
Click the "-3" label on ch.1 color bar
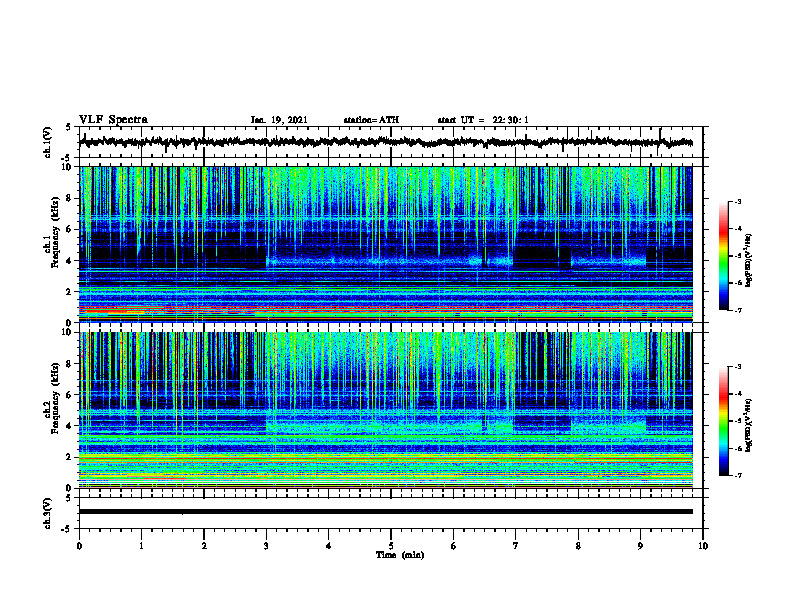click(x=737, y=201)
